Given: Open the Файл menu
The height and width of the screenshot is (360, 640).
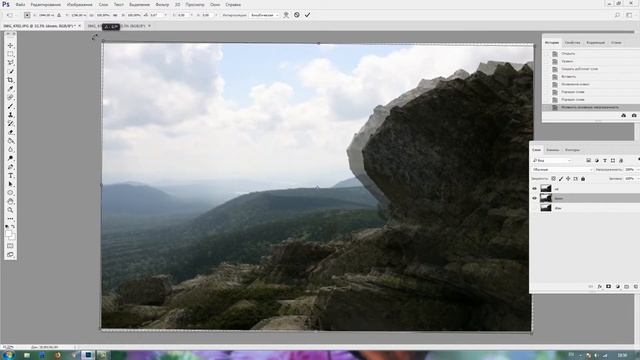Looking at the screenshot, I should pos(20,4).
